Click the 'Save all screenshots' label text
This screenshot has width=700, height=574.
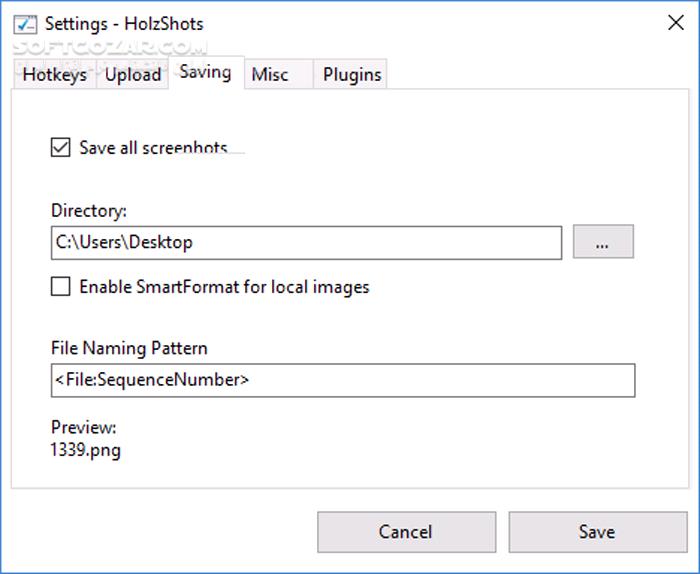pyautogui.click(x=153, y=148)
